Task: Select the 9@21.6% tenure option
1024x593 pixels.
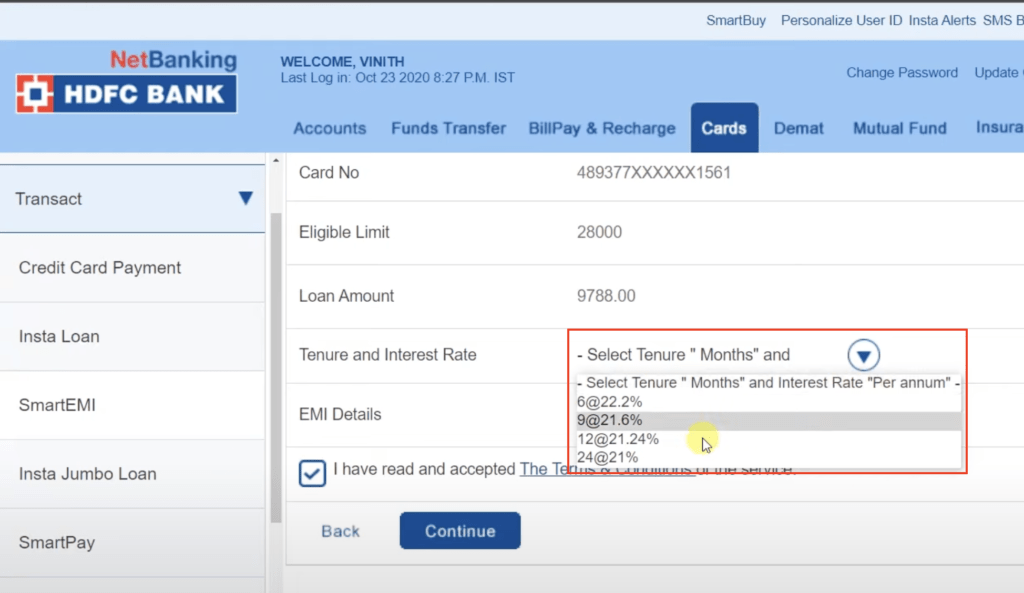Action: [x=768, y=420]
